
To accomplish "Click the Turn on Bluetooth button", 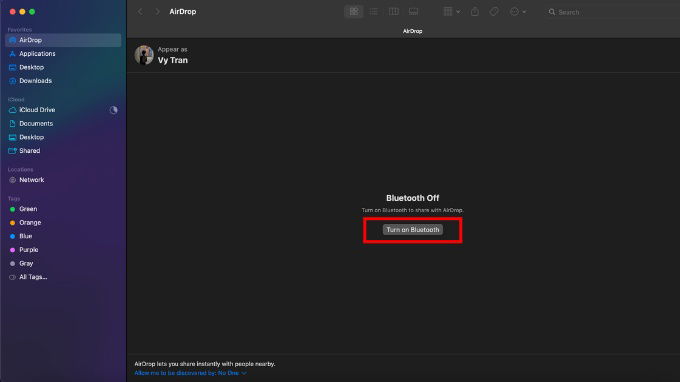I will coord(412,229).
